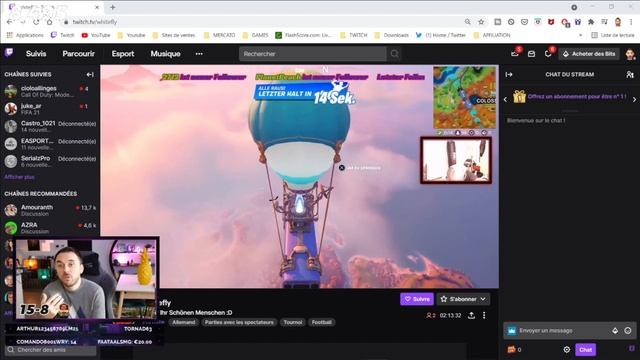Open chat settings gear icon

pyautogui.click(x=567, y=350)
